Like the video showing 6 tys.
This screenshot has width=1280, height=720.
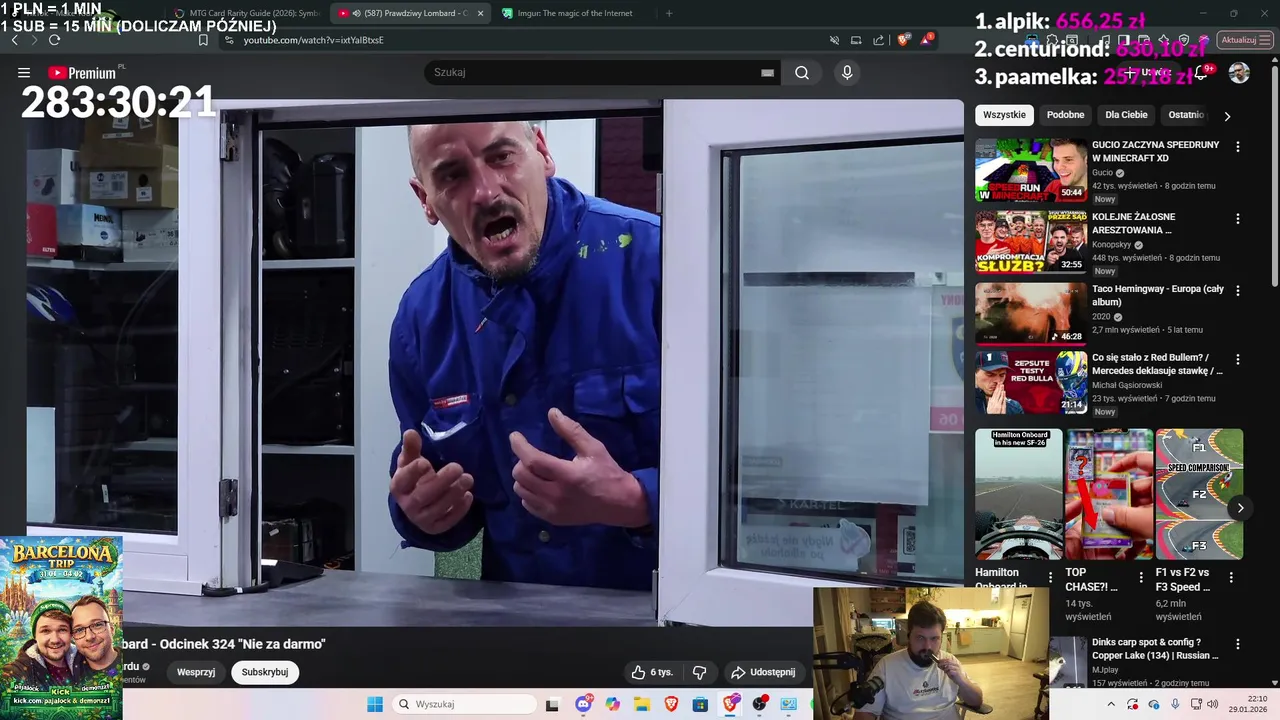click(652, 672)
